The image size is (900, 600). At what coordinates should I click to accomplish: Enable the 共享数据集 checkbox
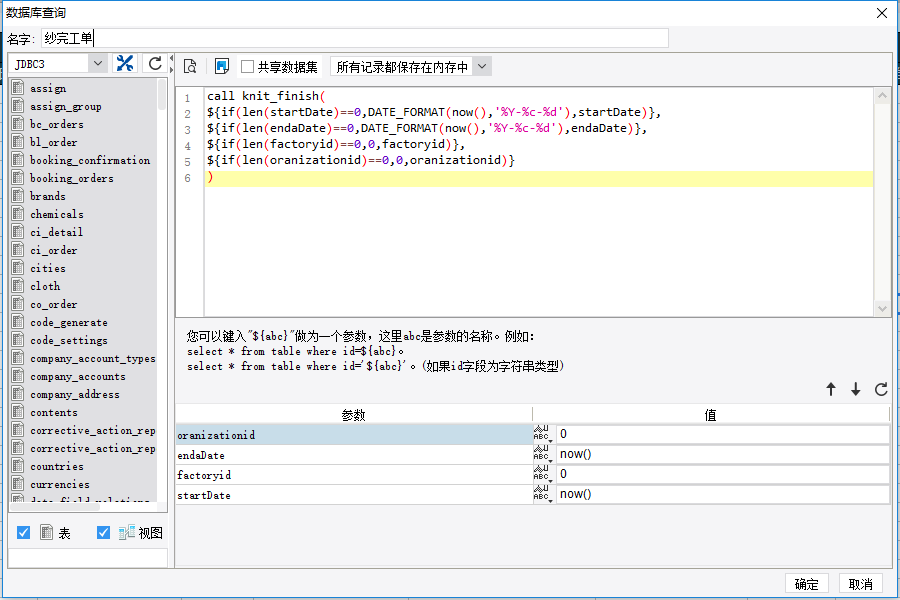[x=248, y=67]
